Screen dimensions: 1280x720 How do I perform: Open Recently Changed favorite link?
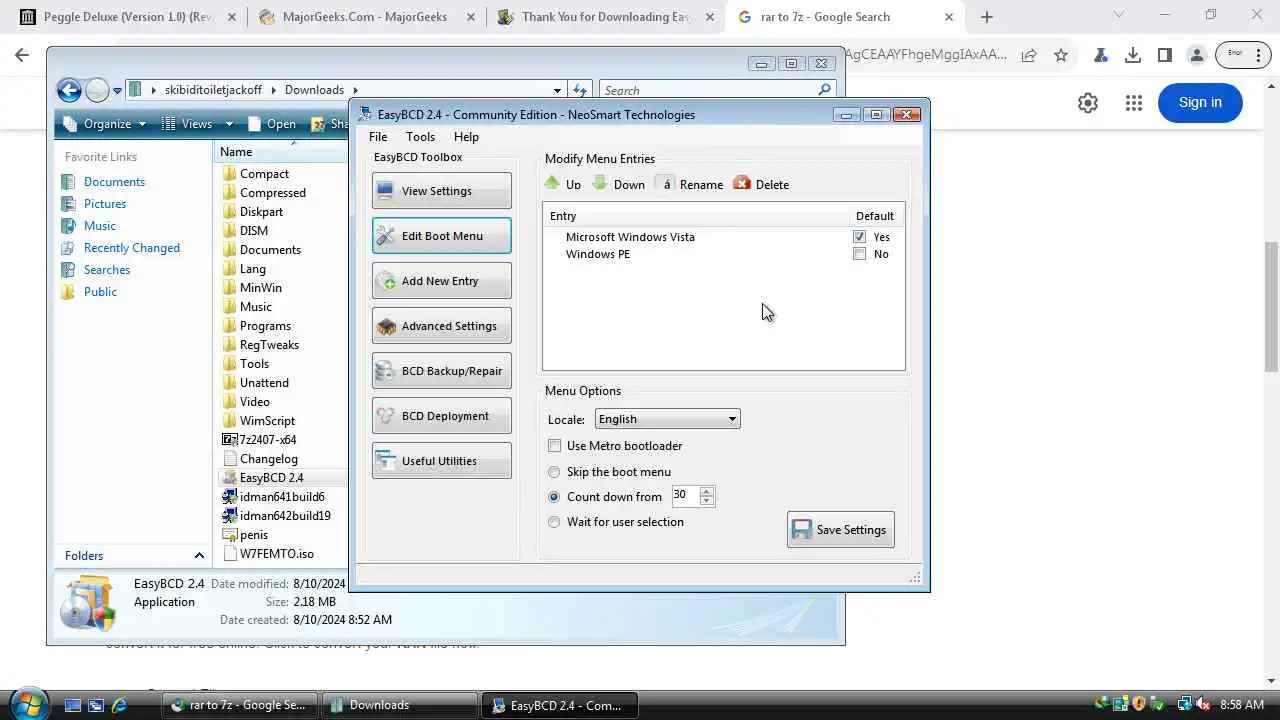click(132, 248)
